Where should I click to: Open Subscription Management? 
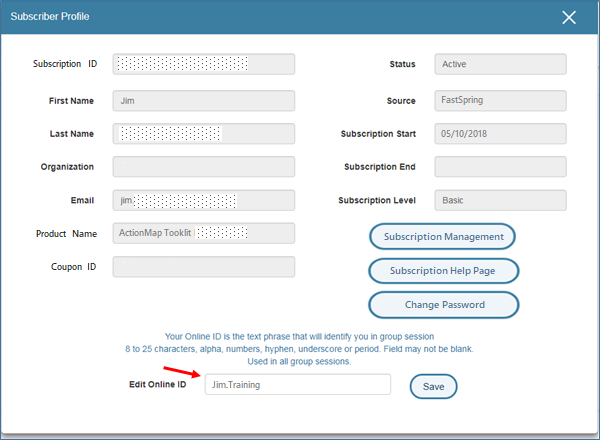(443, 236)
